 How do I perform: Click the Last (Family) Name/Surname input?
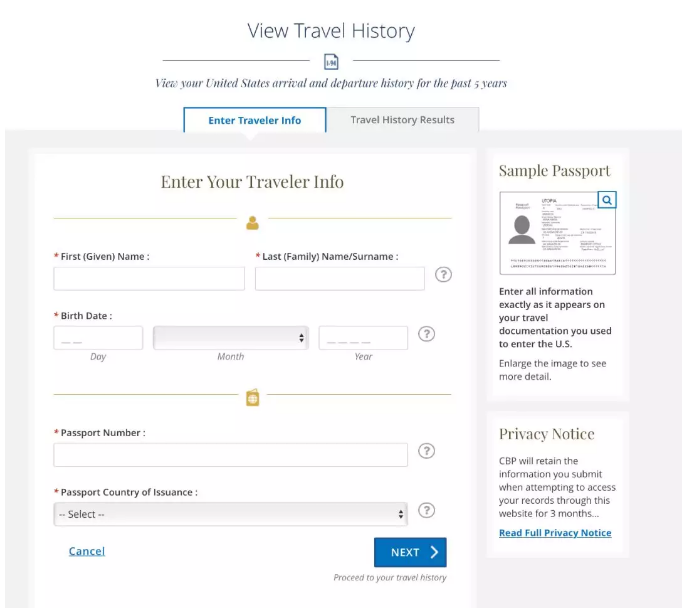click(x=339, y=278)
